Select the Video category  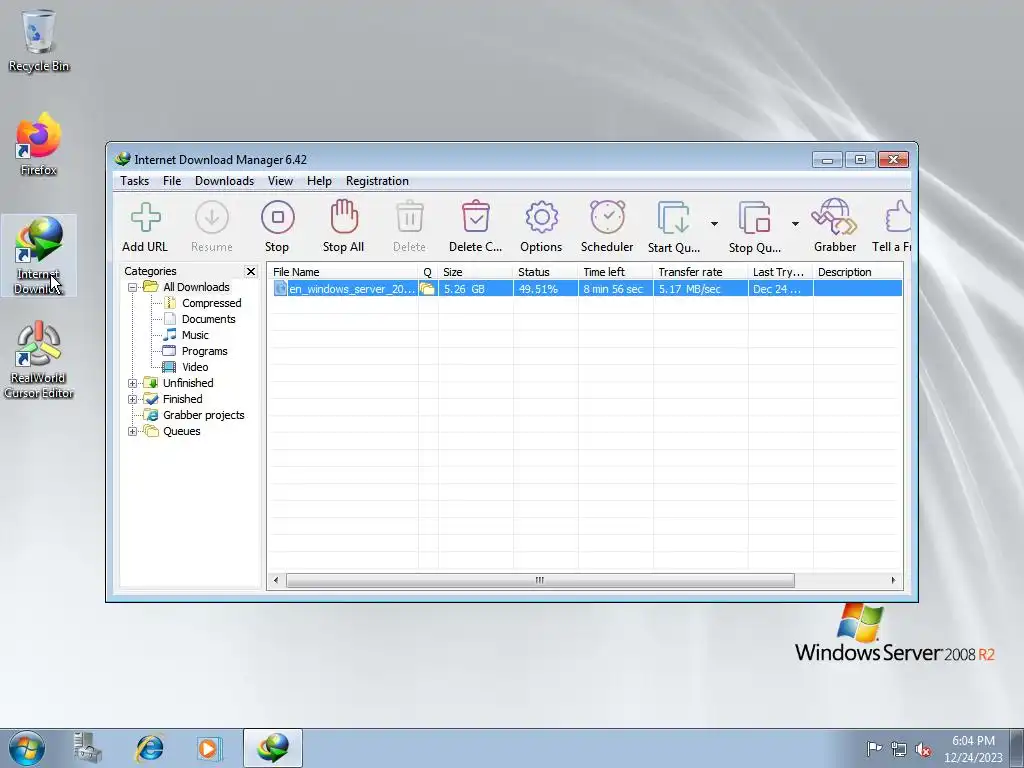195,367
